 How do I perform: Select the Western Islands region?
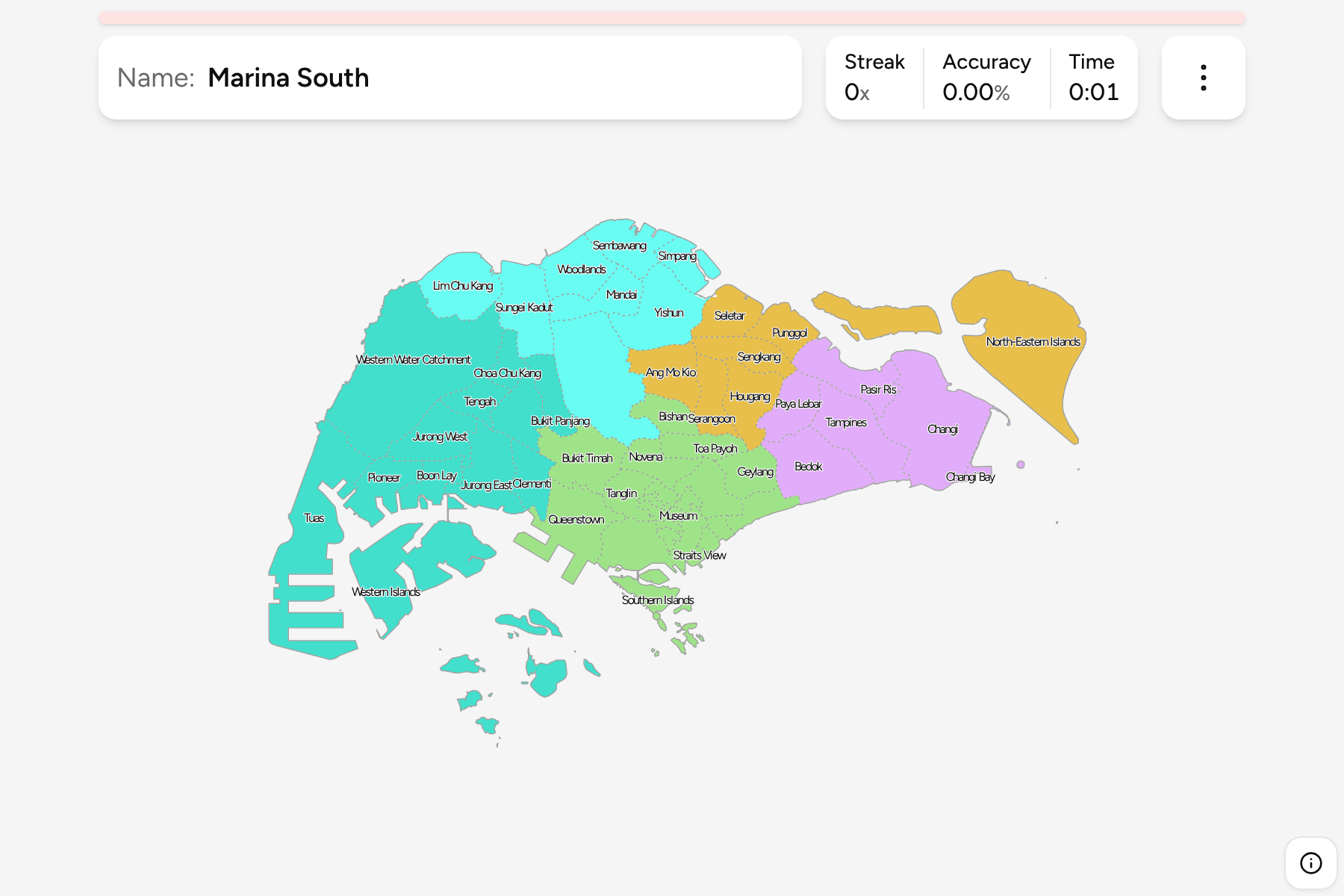(x=385, y=592)
